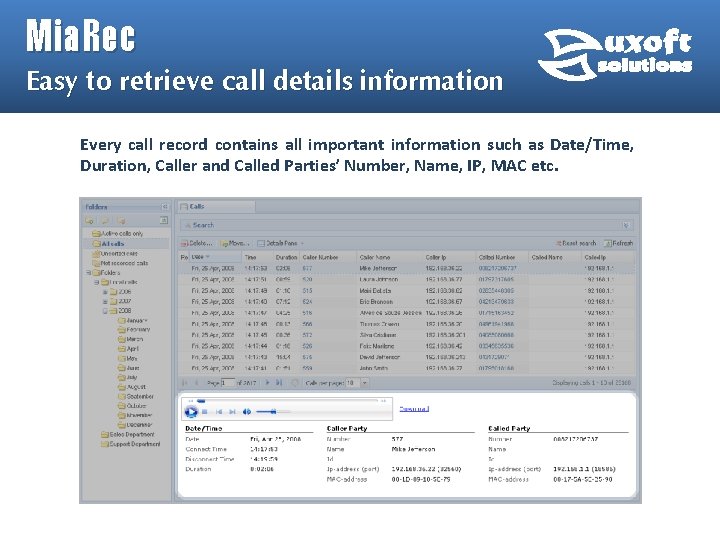Select the John Smith call row
Screen dimensions: 720x540
406,368
